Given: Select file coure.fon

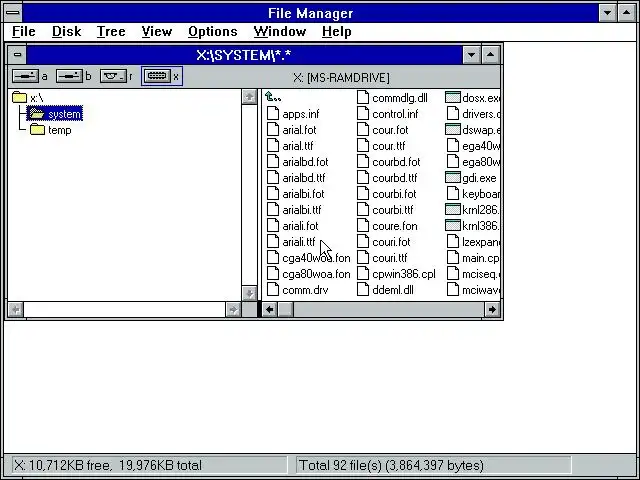Looking at the screenshot, I should coord(387,226).
